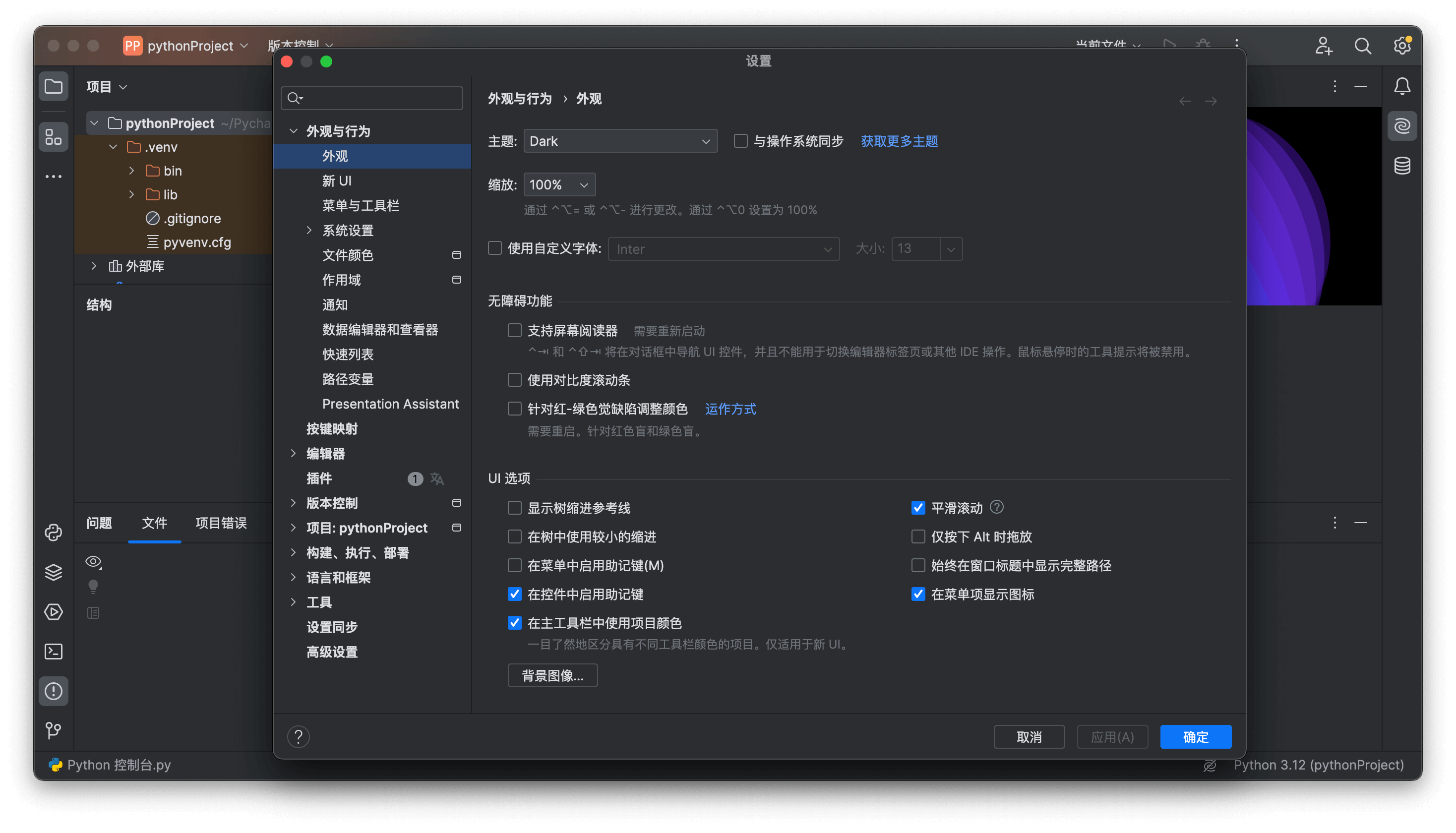Click the forward arrow in Settings header
Screen dimensions: 1456x833
pyautogui.click(x=1211, y=101)
